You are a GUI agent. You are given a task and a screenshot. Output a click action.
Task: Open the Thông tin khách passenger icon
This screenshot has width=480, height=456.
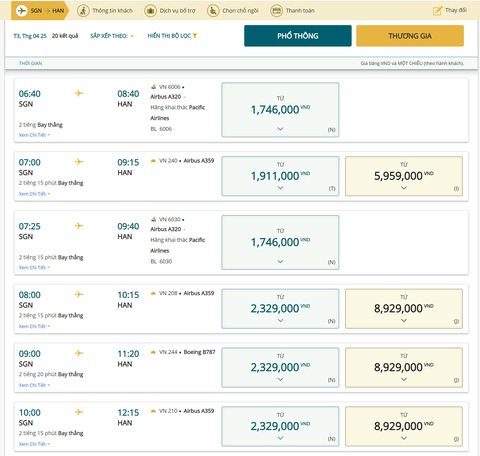tap(83, 11)
